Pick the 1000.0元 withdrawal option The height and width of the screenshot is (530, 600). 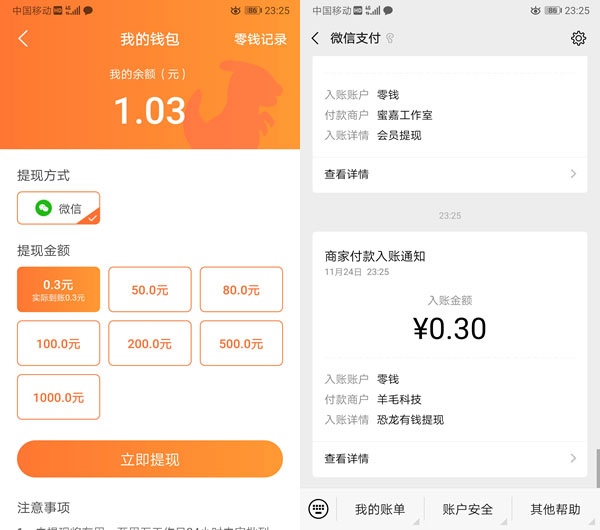coord(58,397)
